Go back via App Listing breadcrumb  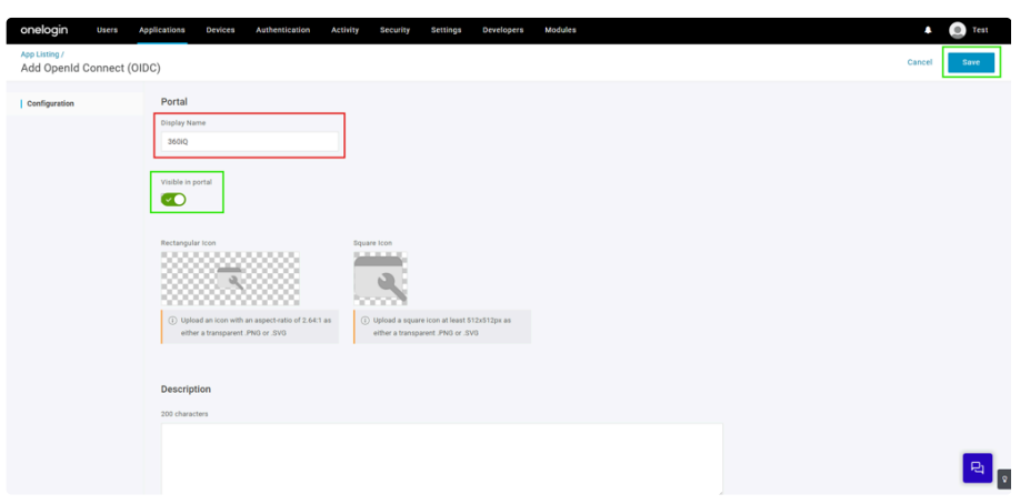tap(41, 53)
